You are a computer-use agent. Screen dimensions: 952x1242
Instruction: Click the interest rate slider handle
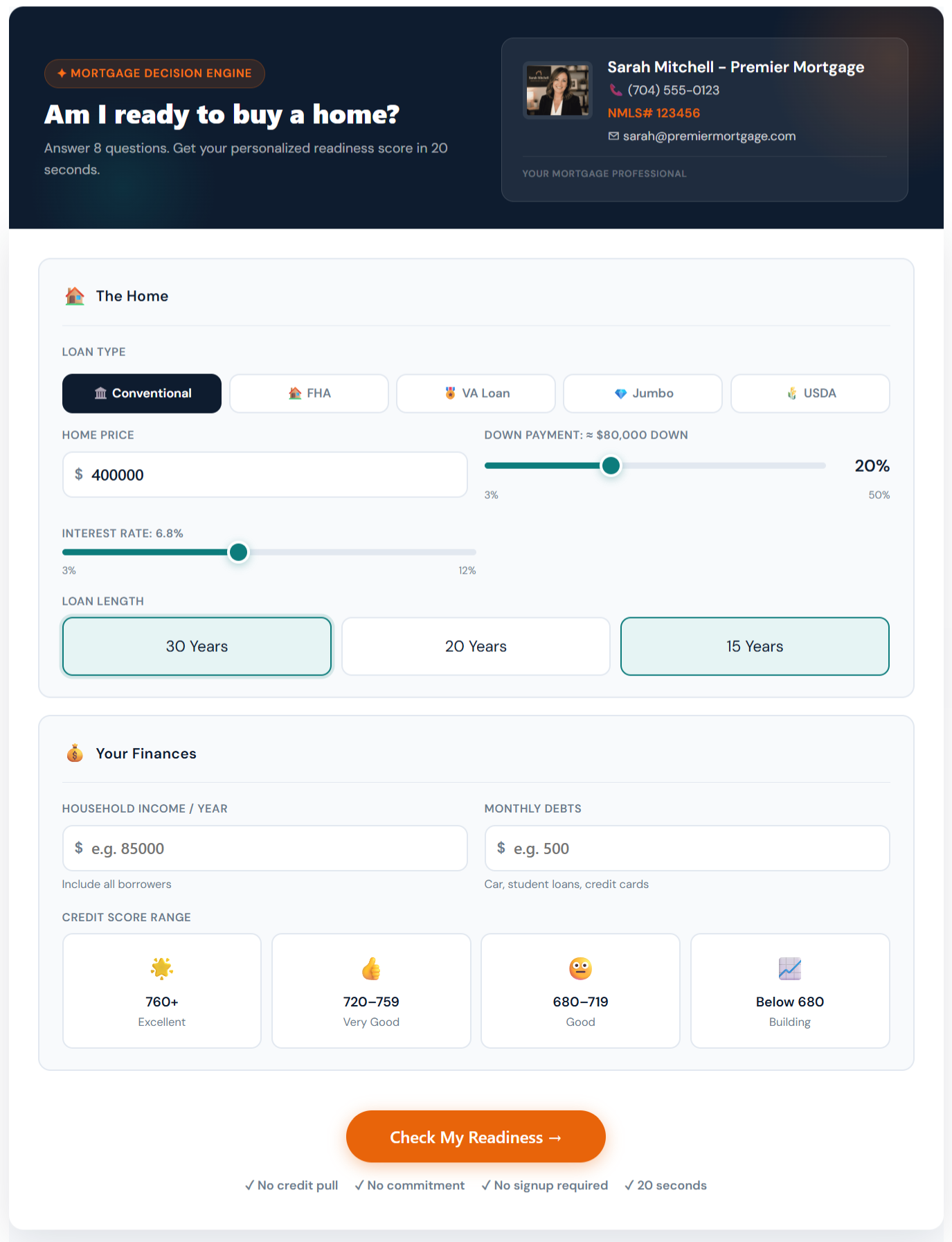point(238,552)
